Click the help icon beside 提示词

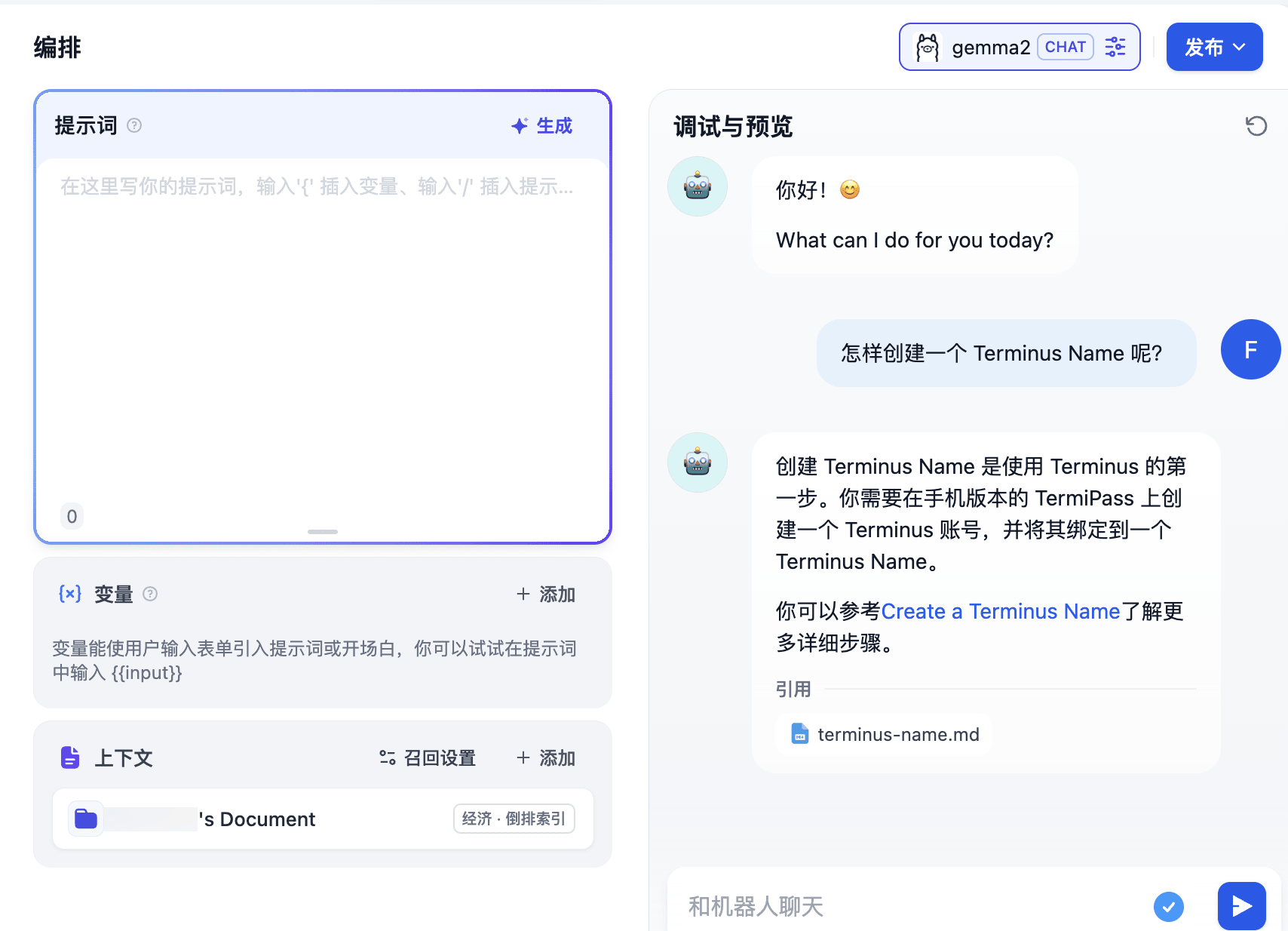[x=135, y=125]
